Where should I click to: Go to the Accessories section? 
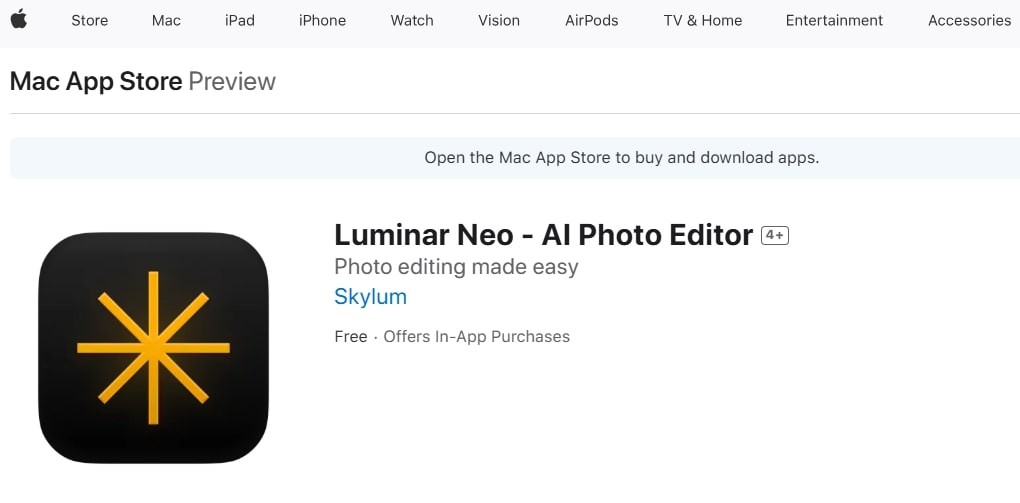(x=969, y=20)
